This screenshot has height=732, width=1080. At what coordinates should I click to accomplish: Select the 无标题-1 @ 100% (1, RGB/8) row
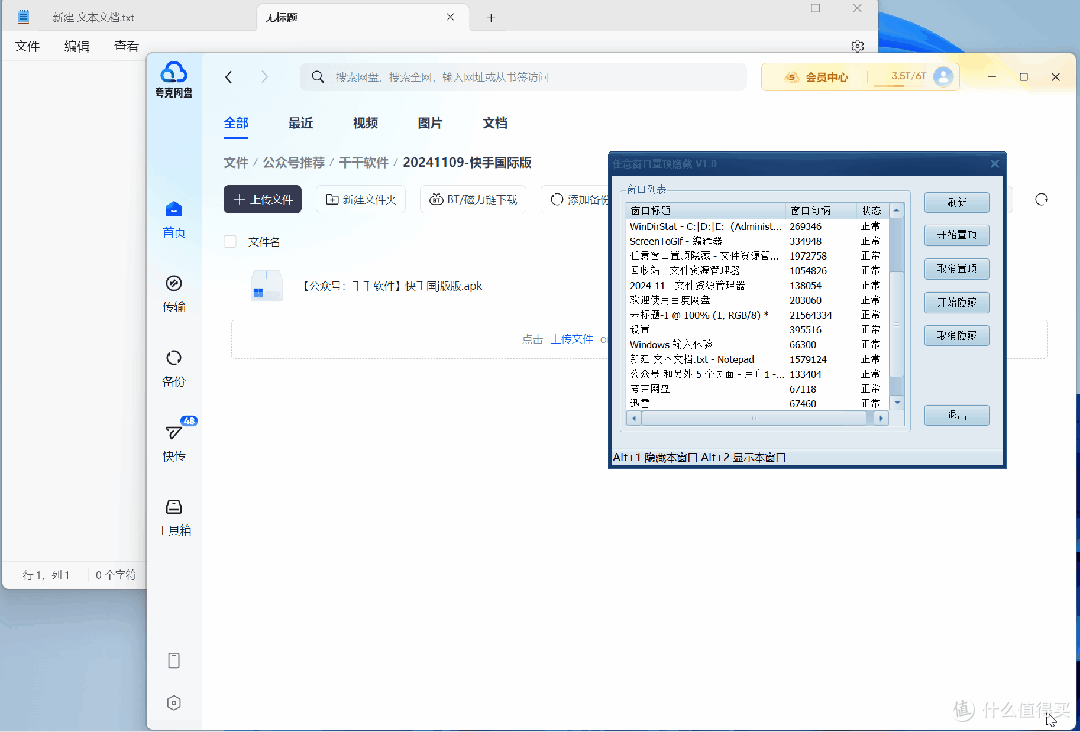coord(758,315)
